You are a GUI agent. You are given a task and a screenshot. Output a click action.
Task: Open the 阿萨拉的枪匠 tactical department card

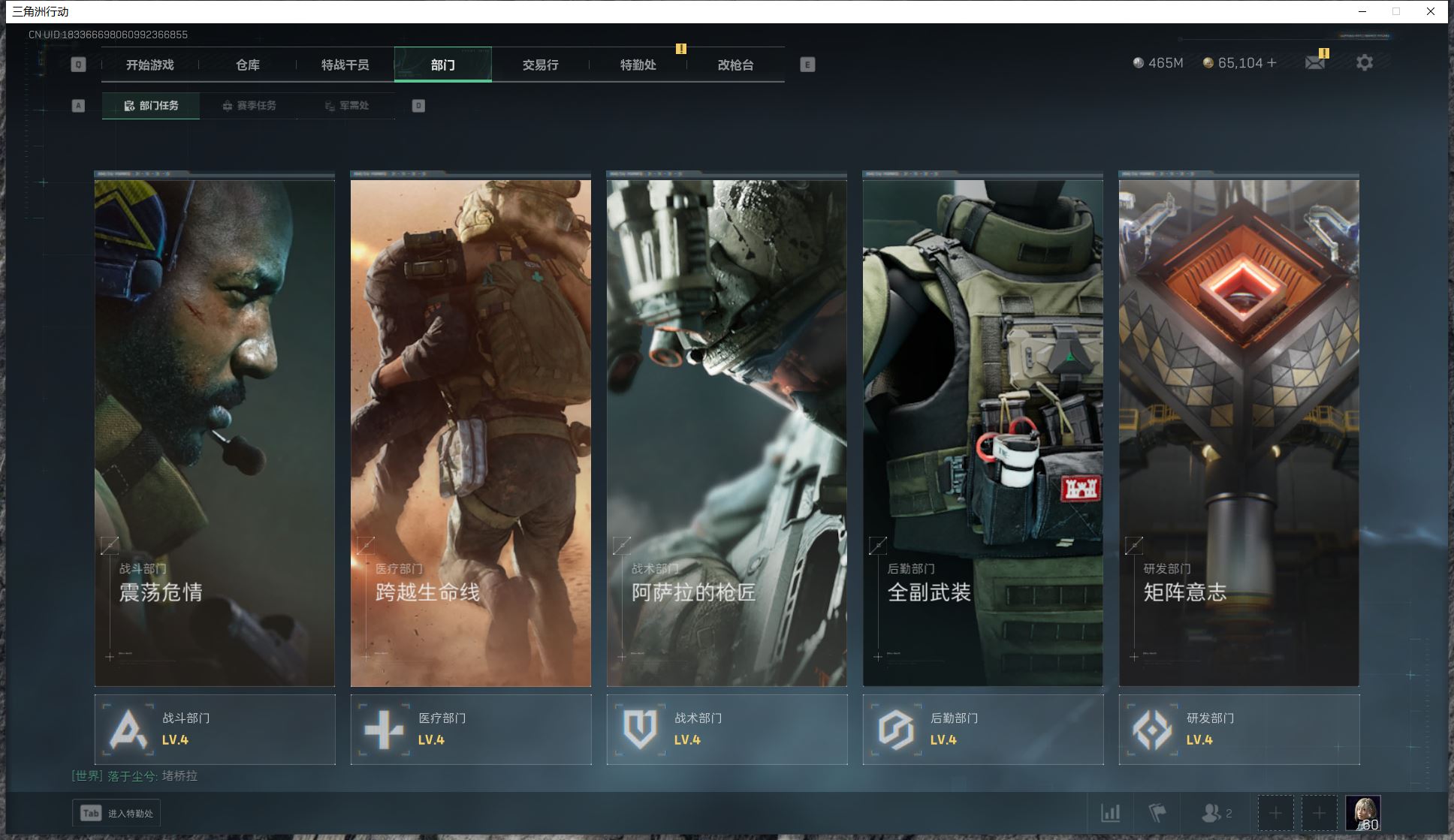click(726, 432)
